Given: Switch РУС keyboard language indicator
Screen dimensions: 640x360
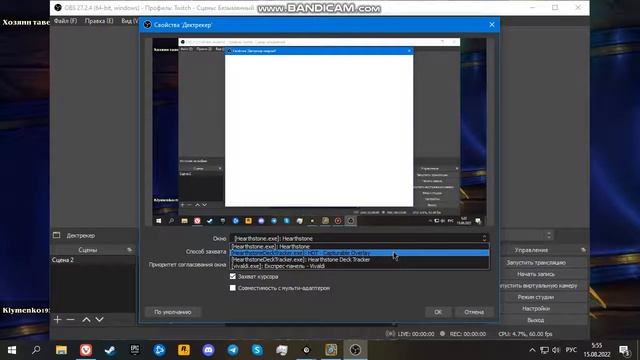Looking at the screenshot, I should [x=571, y=350].
